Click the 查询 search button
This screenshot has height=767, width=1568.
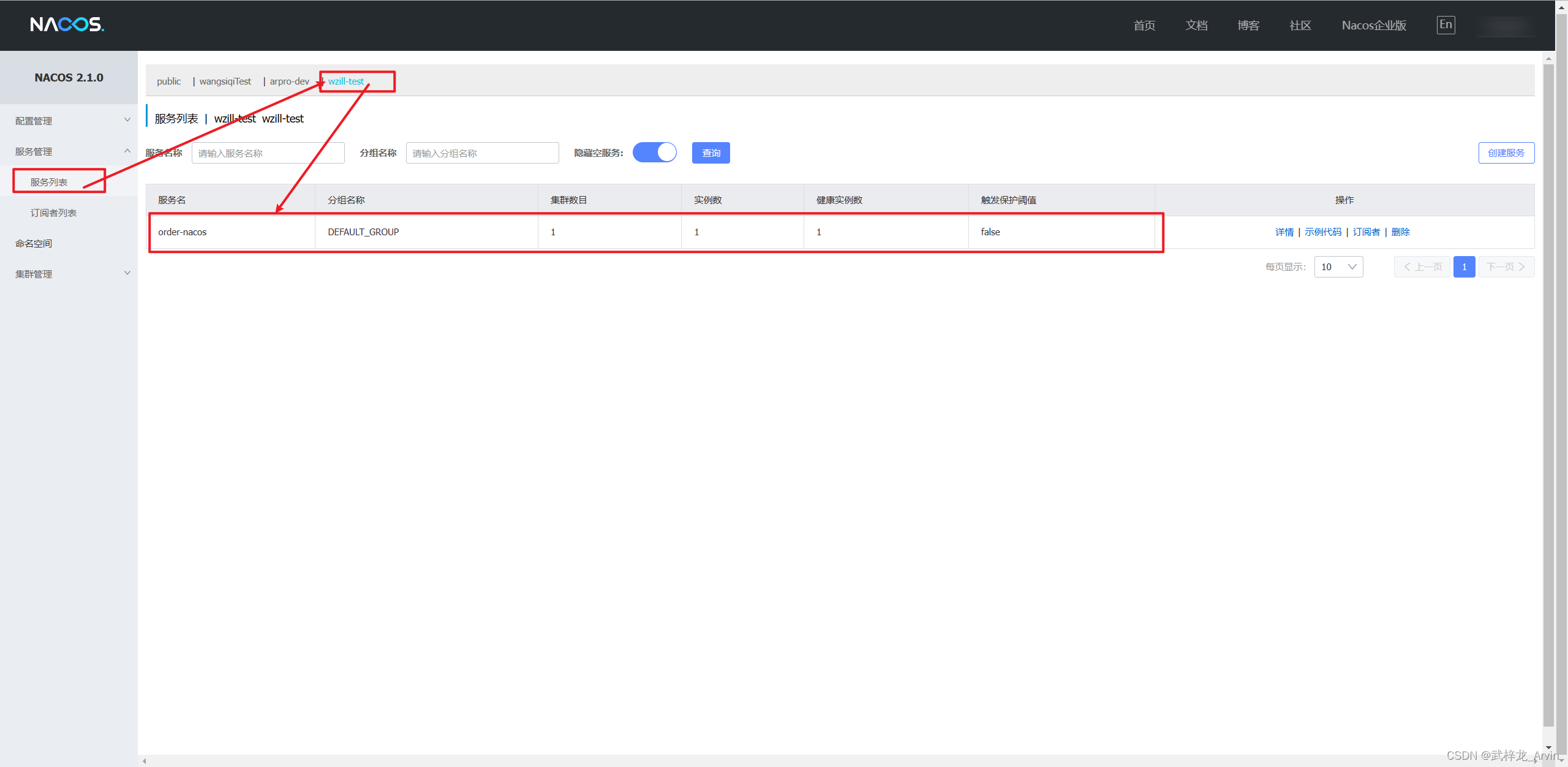coord(710,153)
